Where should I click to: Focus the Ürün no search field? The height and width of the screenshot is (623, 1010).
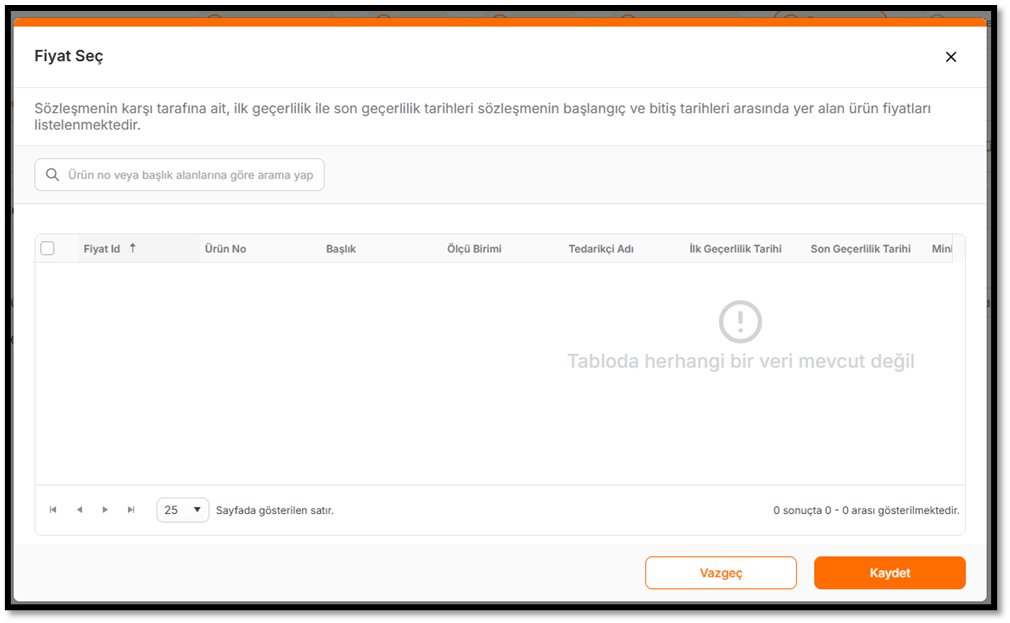click(x=179, y=175)
